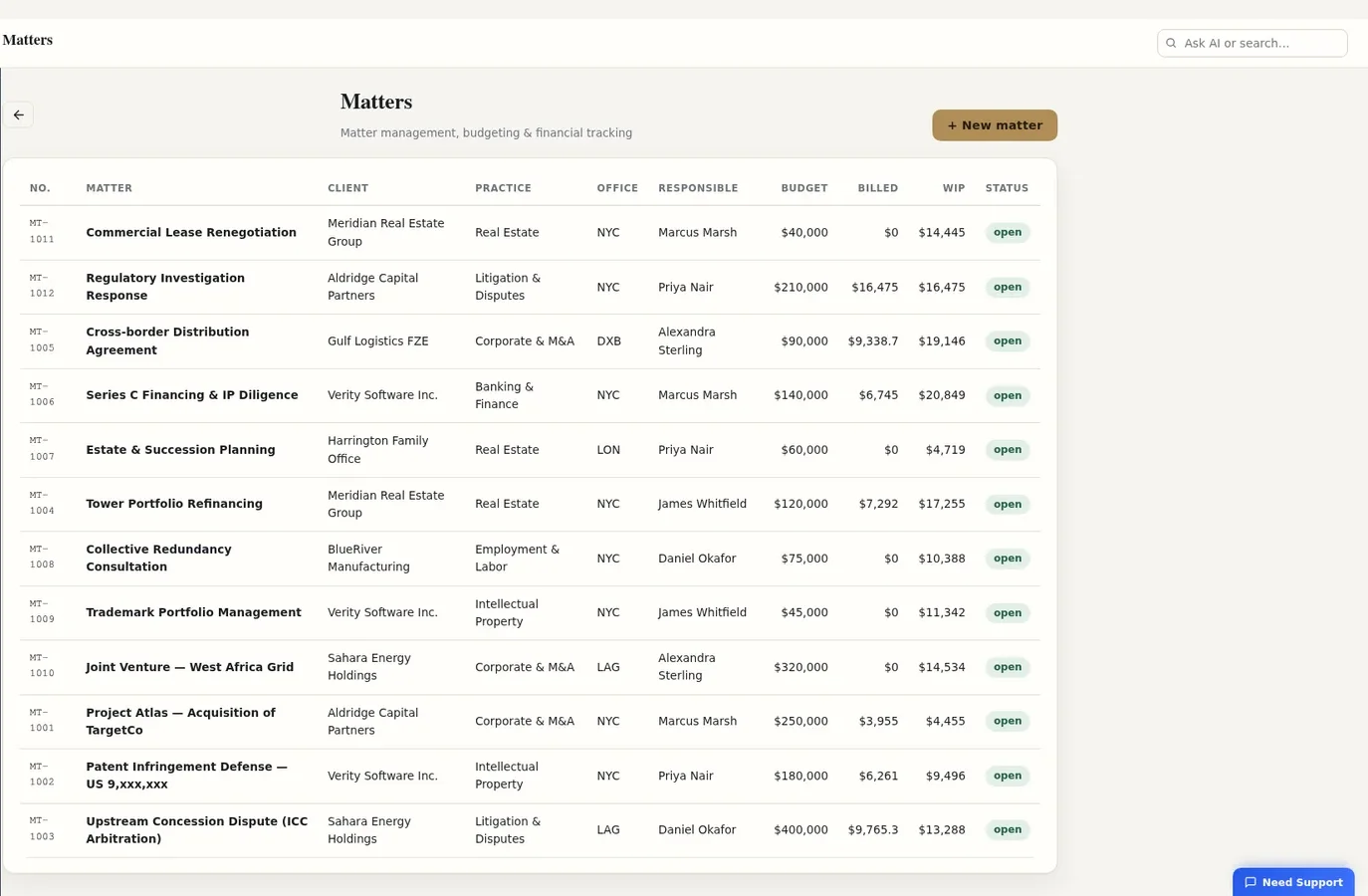Click the STATUS column header
This screenshot has height=896, width=1368.
click(1007, 188)
